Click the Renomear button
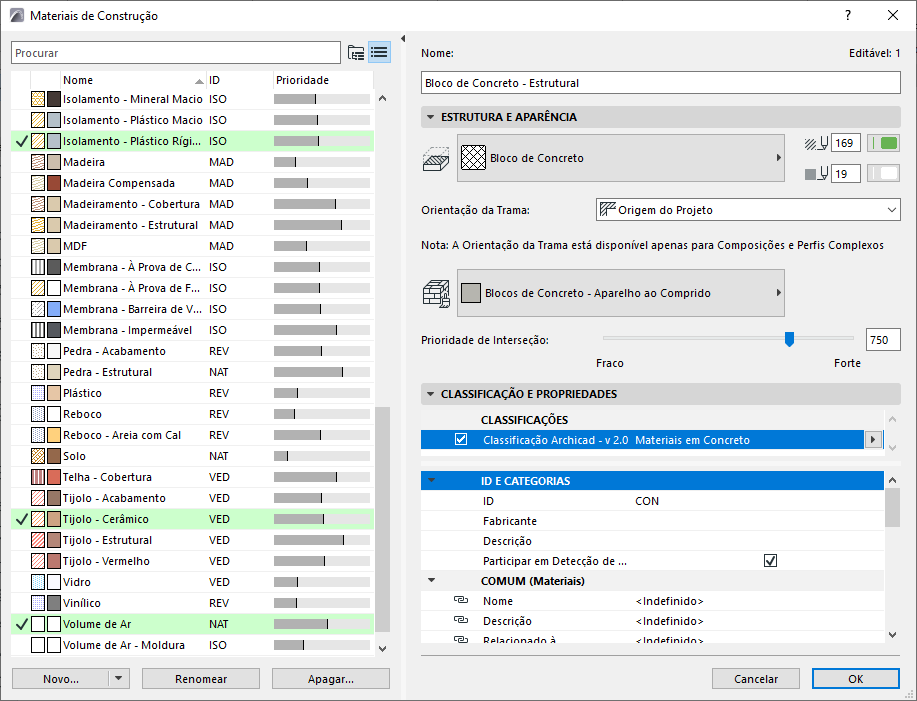The image size is (917, 701). tap(201, 679)
